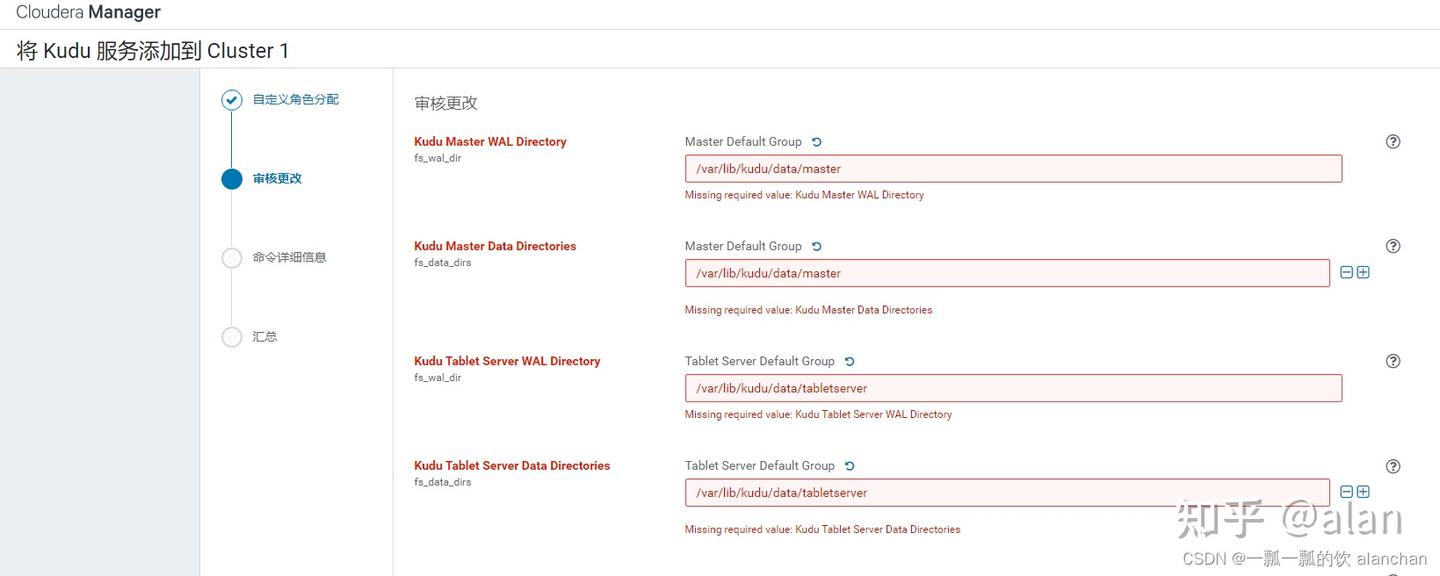Add another Master data directory entry
The height and width of the screenshot is (576, 1440).
point(1362,271)
